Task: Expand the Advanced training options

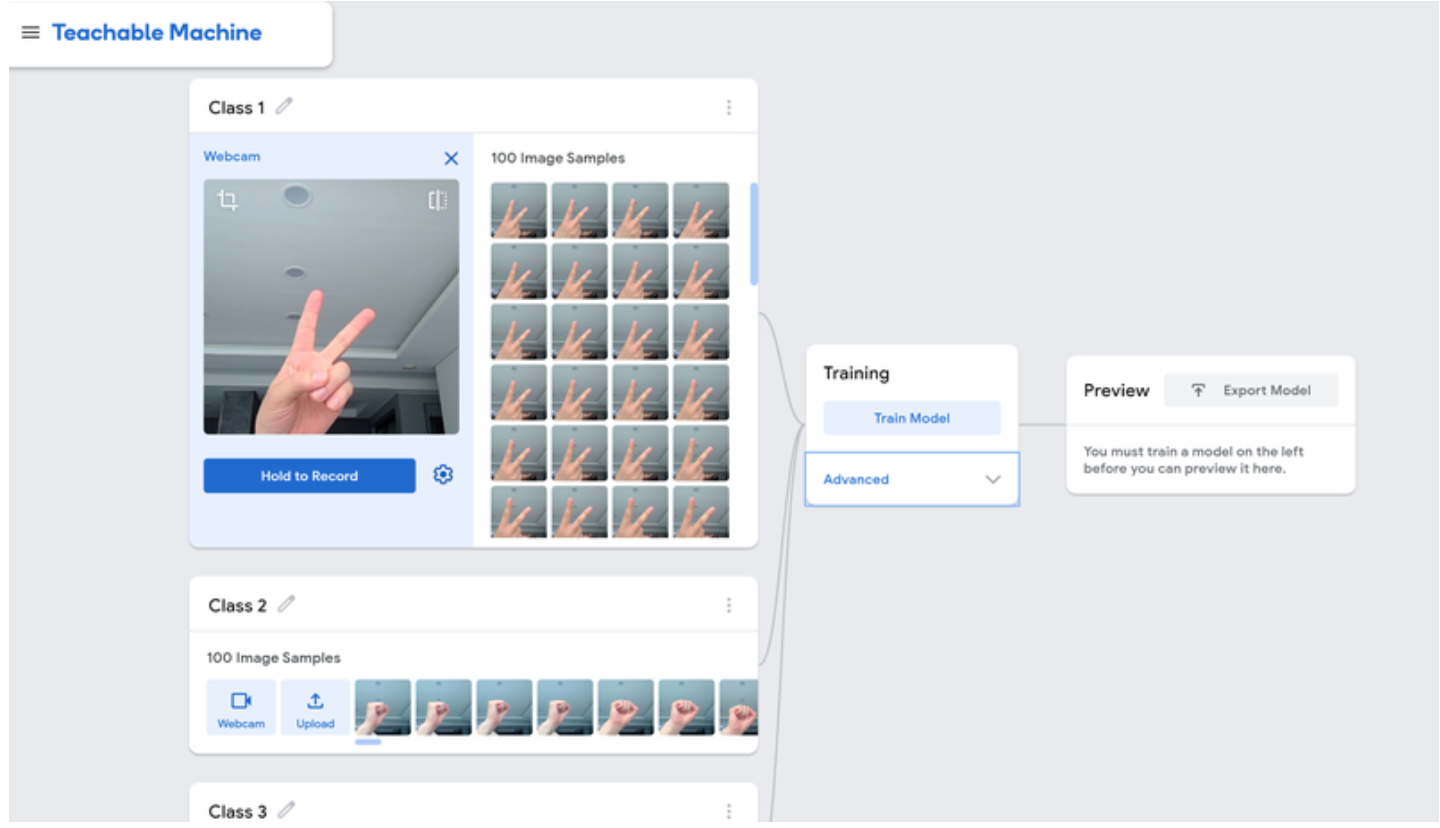Action: click(912, 479)
